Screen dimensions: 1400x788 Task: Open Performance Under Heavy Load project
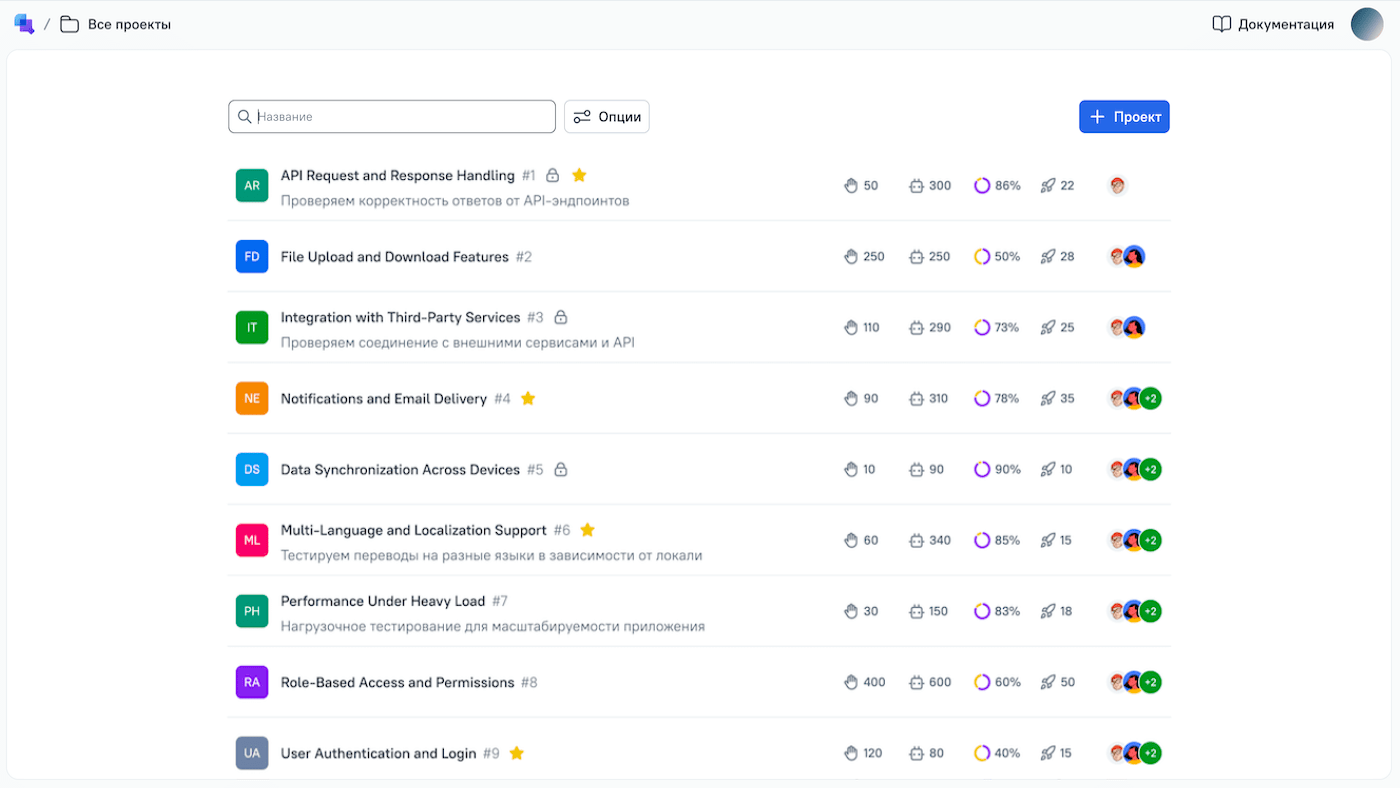tap(383, 601)
